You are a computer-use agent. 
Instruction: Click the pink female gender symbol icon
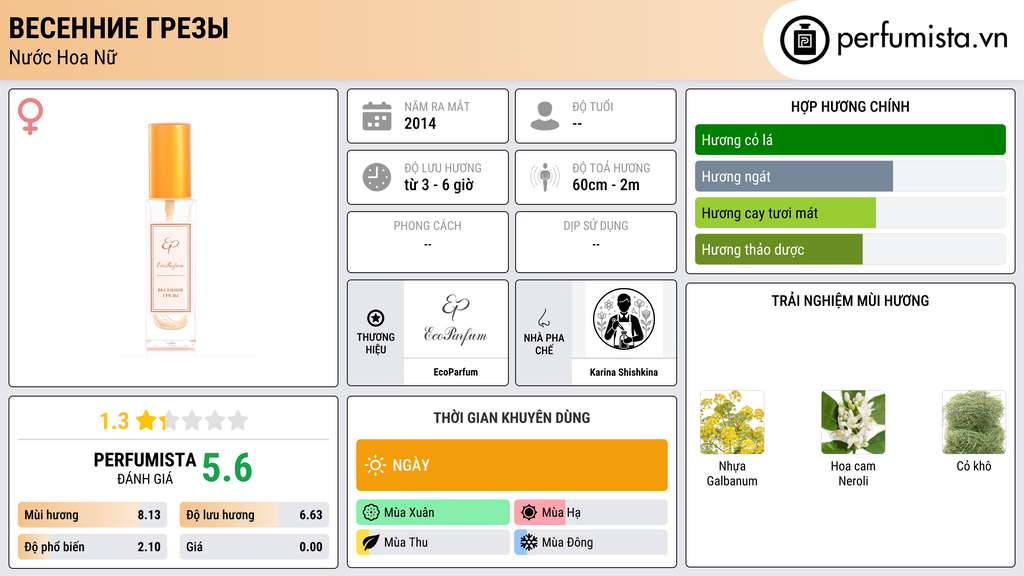tap(30, 116)
